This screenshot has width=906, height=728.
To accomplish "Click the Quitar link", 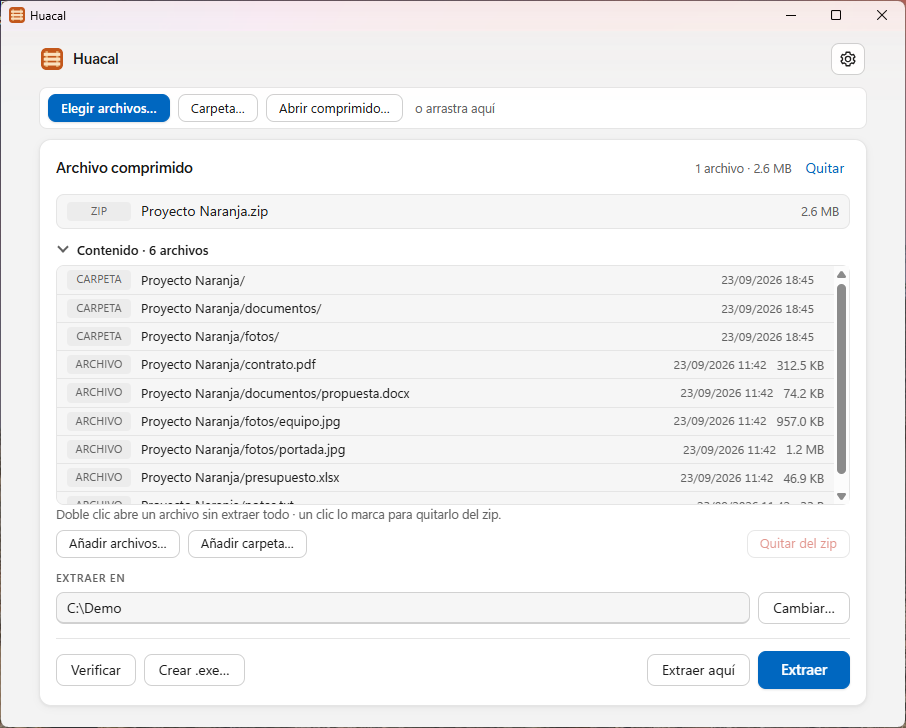I will [x=825, y=168].
